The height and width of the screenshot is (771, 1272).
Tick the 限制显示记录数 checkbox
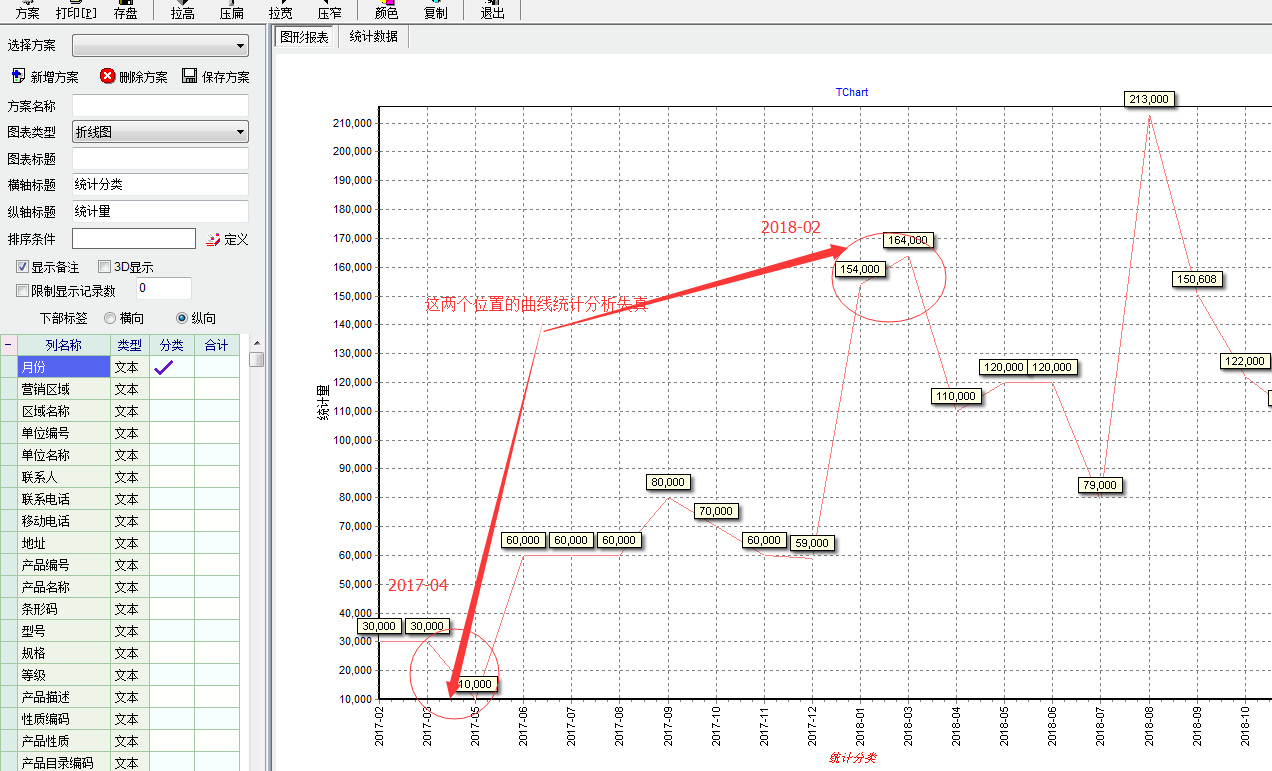pos(22,291)
